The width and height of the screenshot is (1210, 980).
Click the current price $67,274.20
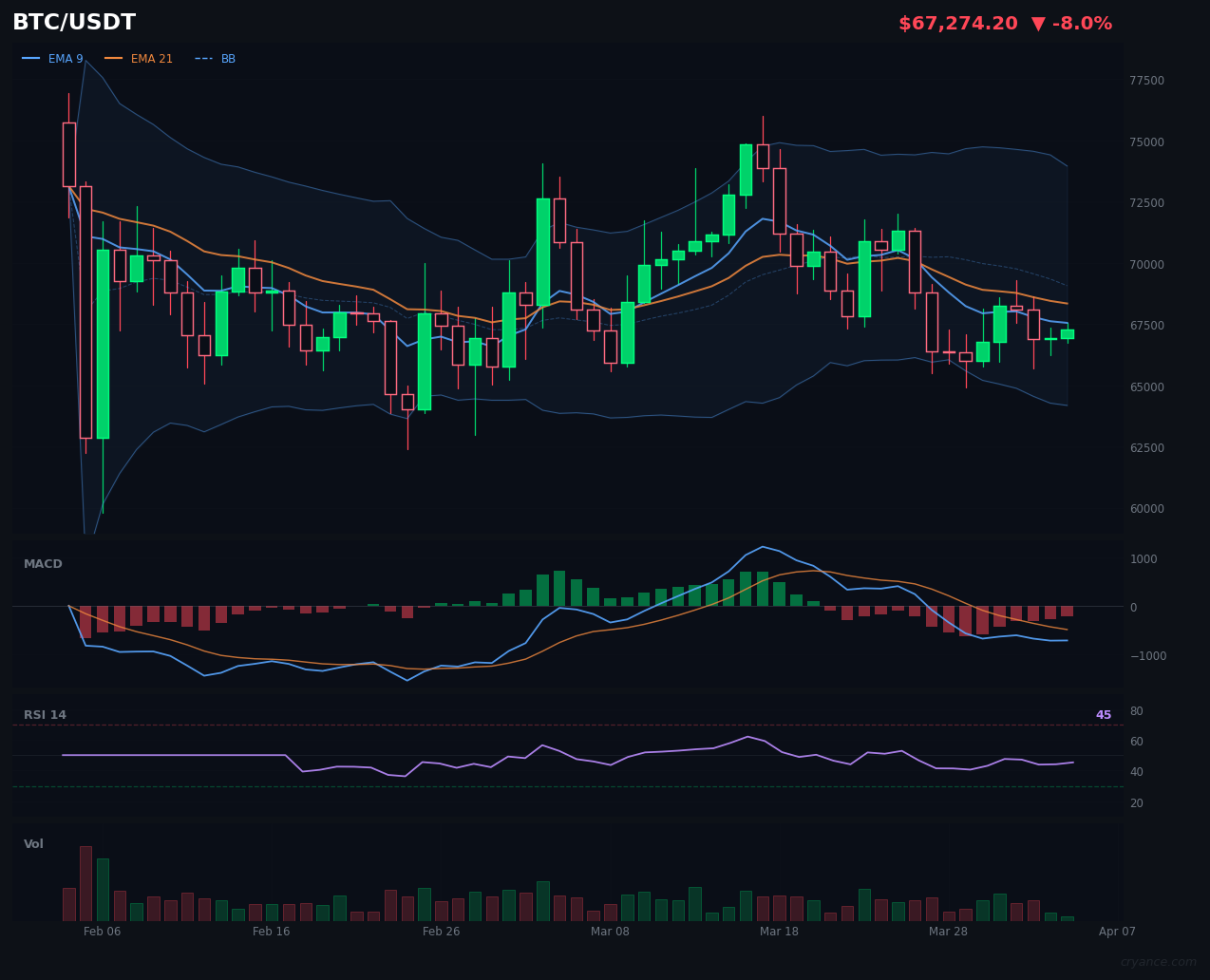[959, 23]
